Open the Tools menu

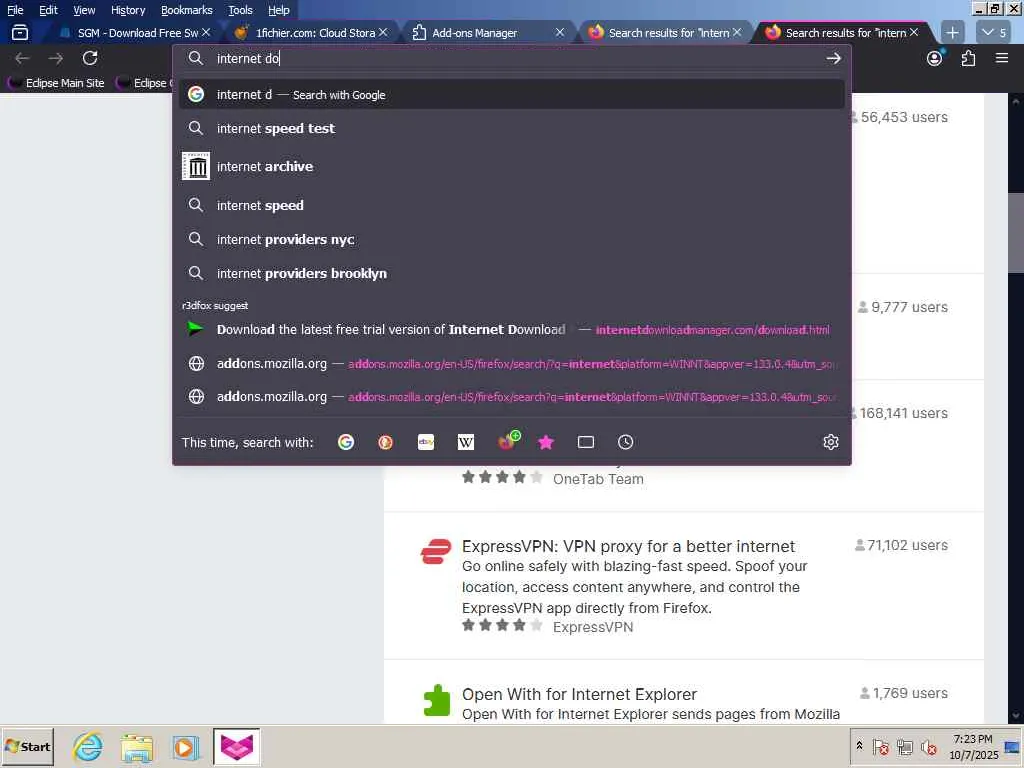pos(240,10)
